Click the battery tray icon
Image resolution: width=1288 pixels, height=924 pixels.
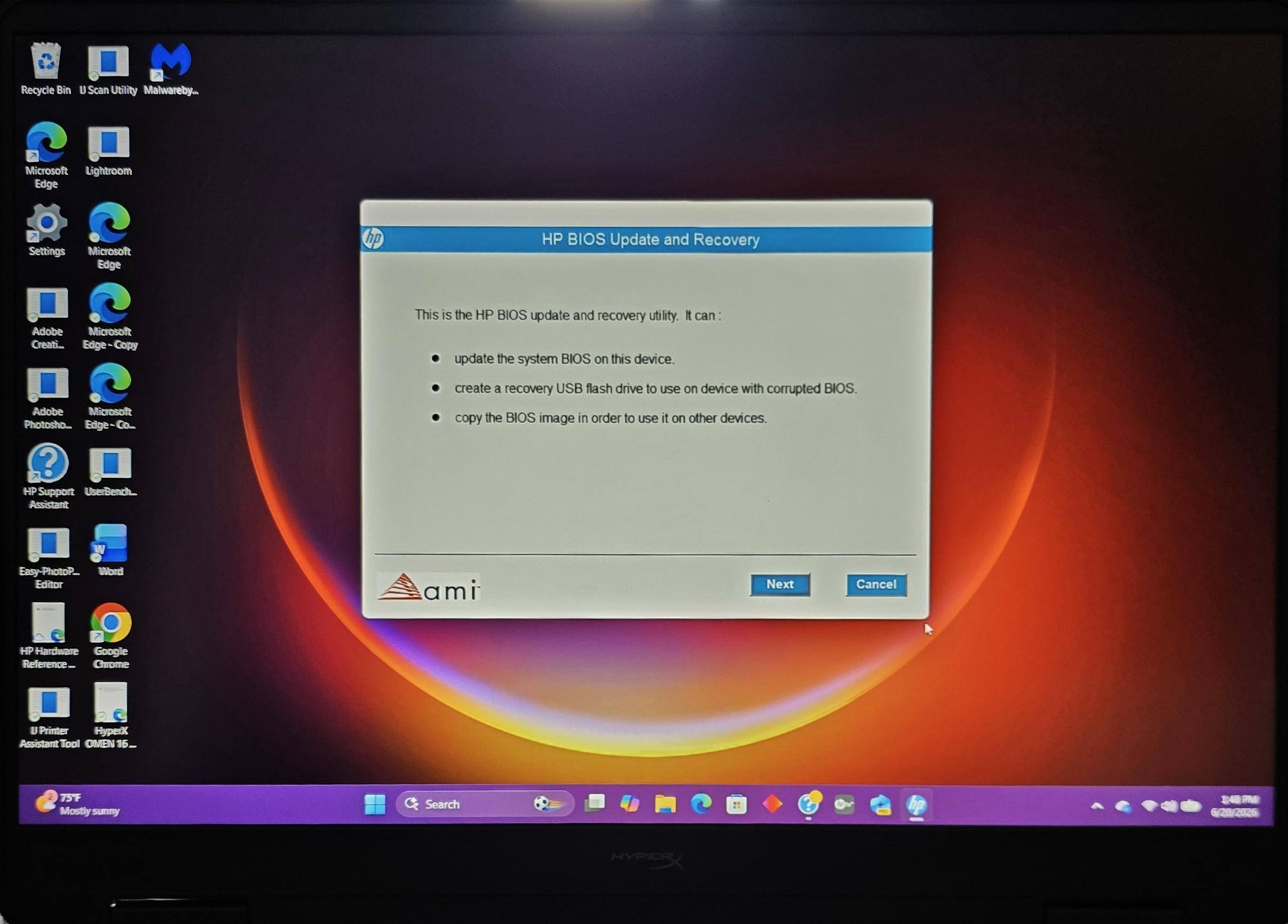point(1190,806)
